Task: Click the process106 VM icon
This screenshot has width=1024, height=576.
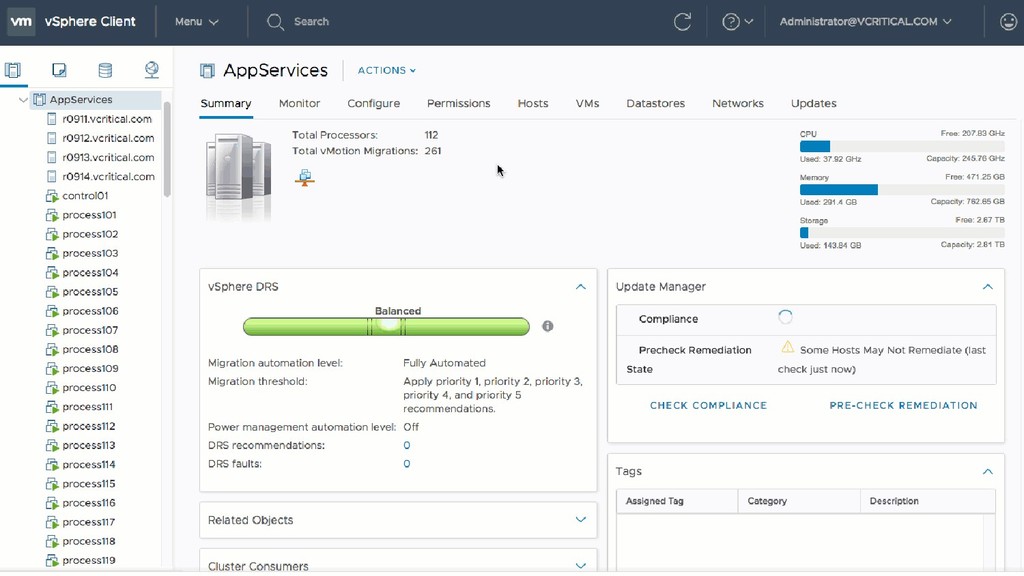Action: (52, 311)
